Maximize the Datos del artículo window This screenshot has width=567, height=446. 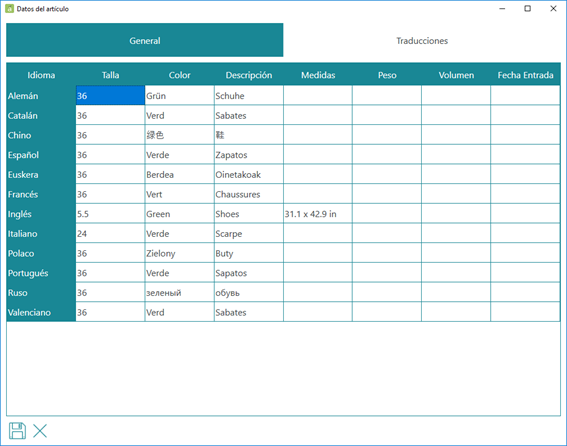pos(528,8)
